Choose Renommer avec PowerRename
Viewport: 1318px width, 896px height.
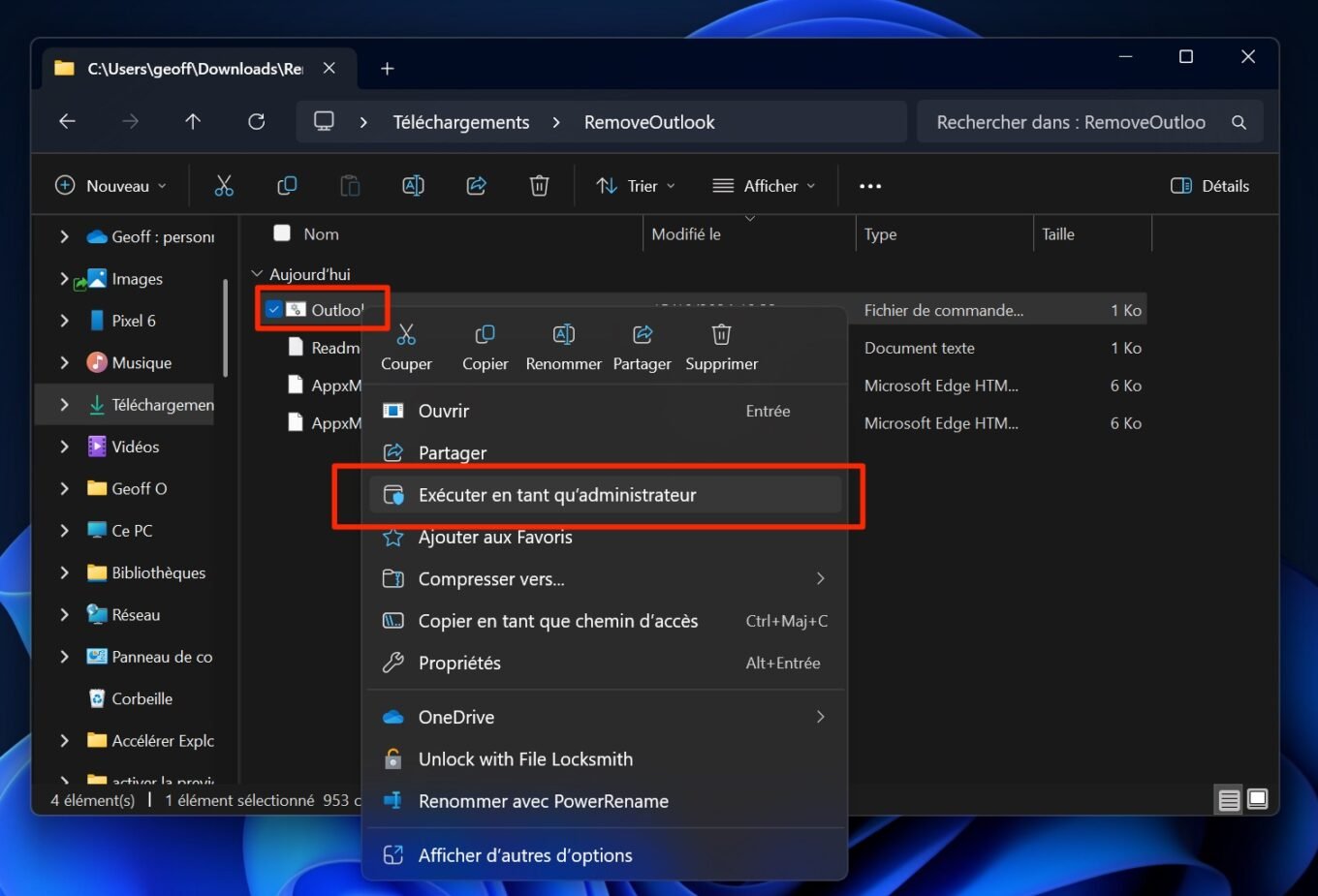605,801
